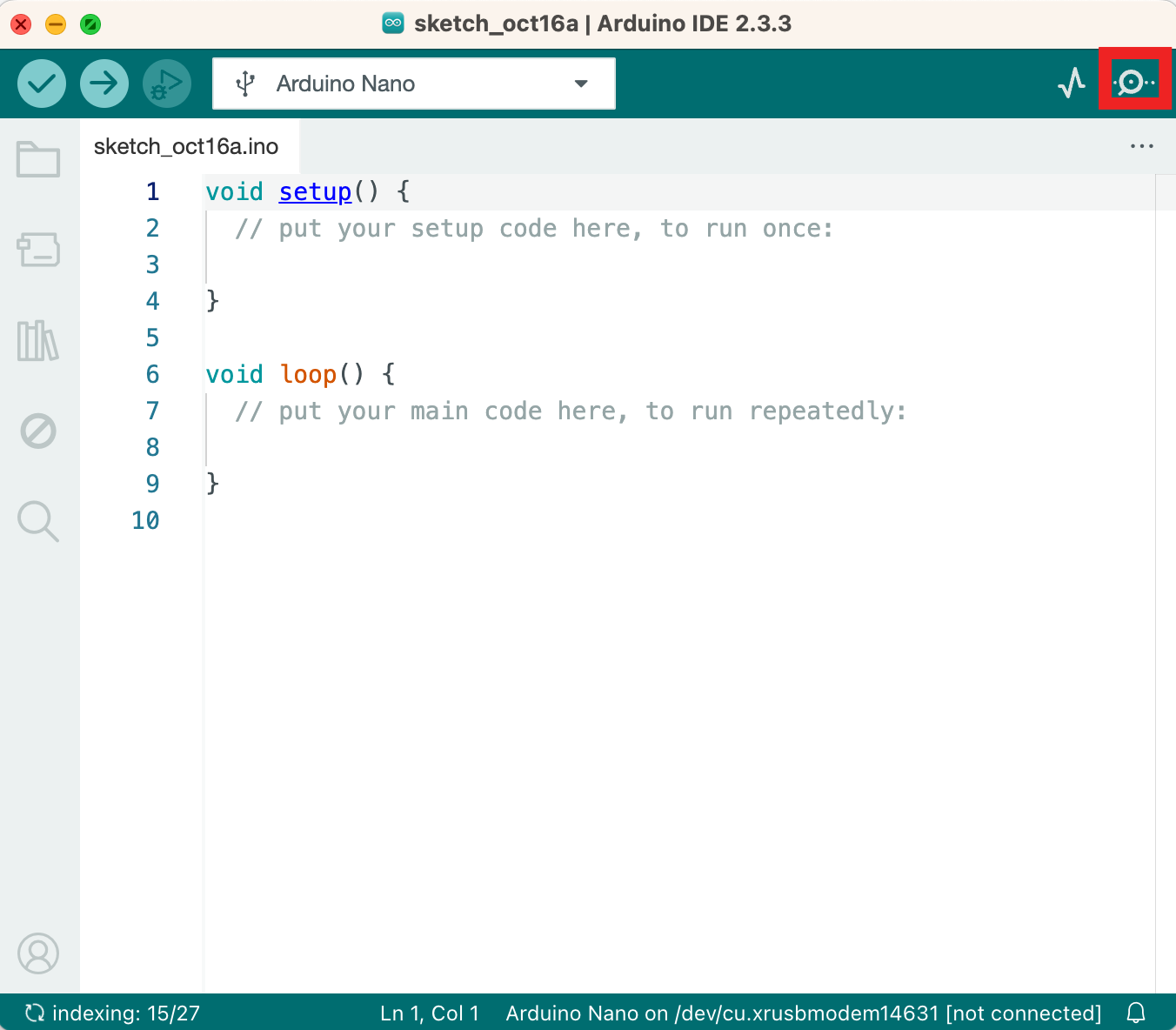1176x1030 pixels.
Task: Click the USB icon in board selector
Action: pos(246,84)
